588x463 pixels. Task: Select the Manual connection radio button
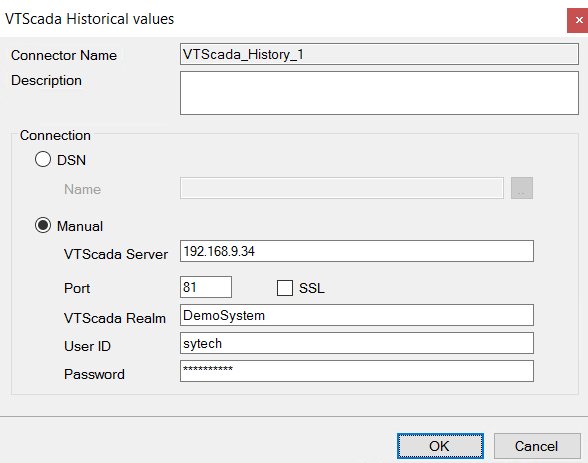[x=43, y=225]
